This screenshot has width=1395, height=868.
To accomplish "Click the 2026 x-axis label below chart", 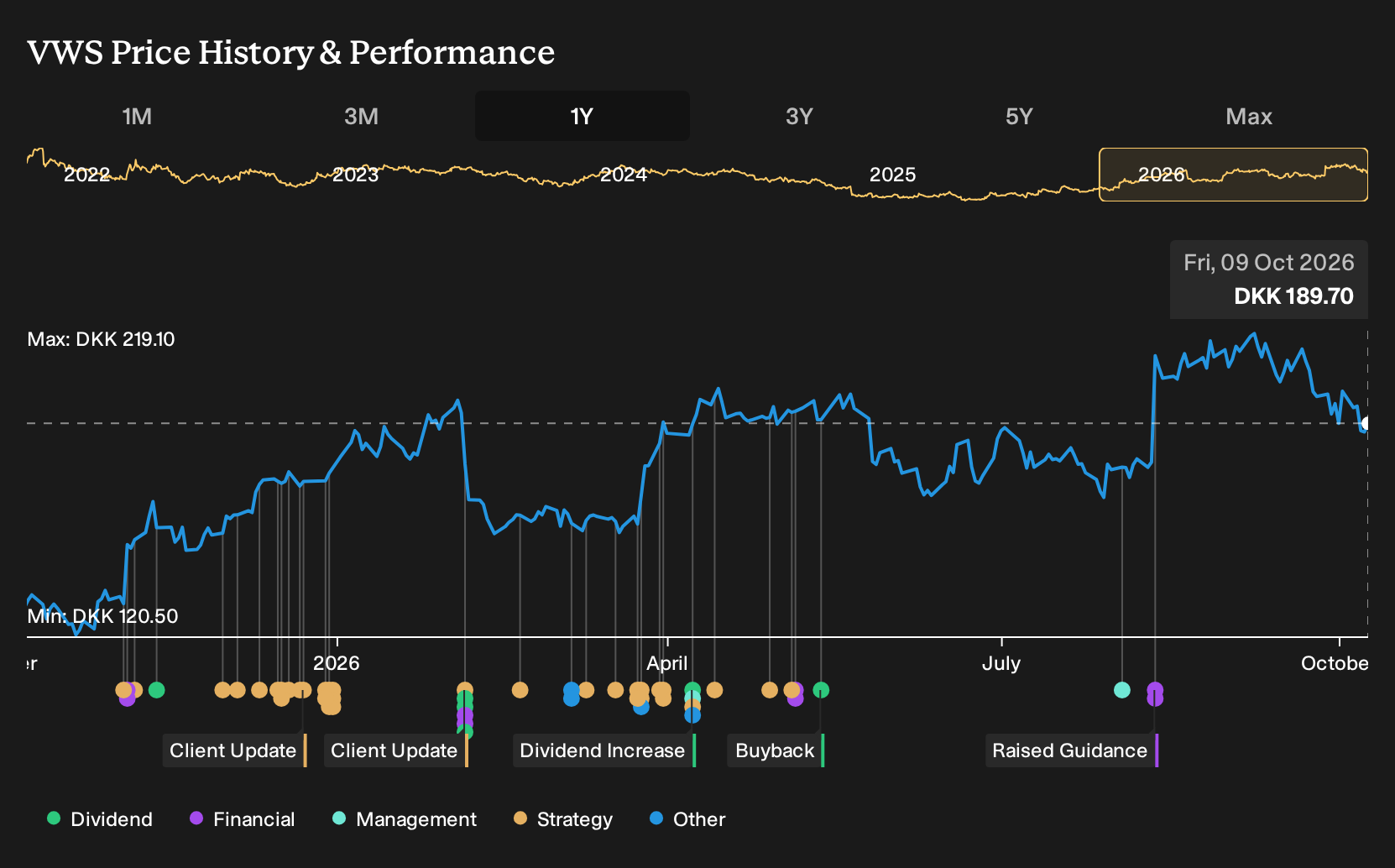I will point(337,663).
